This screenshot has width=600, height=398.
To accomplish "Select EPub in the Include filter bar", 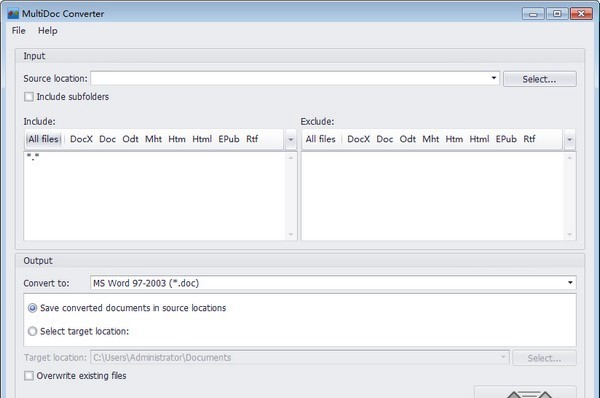I will click(x=229, y=139).
